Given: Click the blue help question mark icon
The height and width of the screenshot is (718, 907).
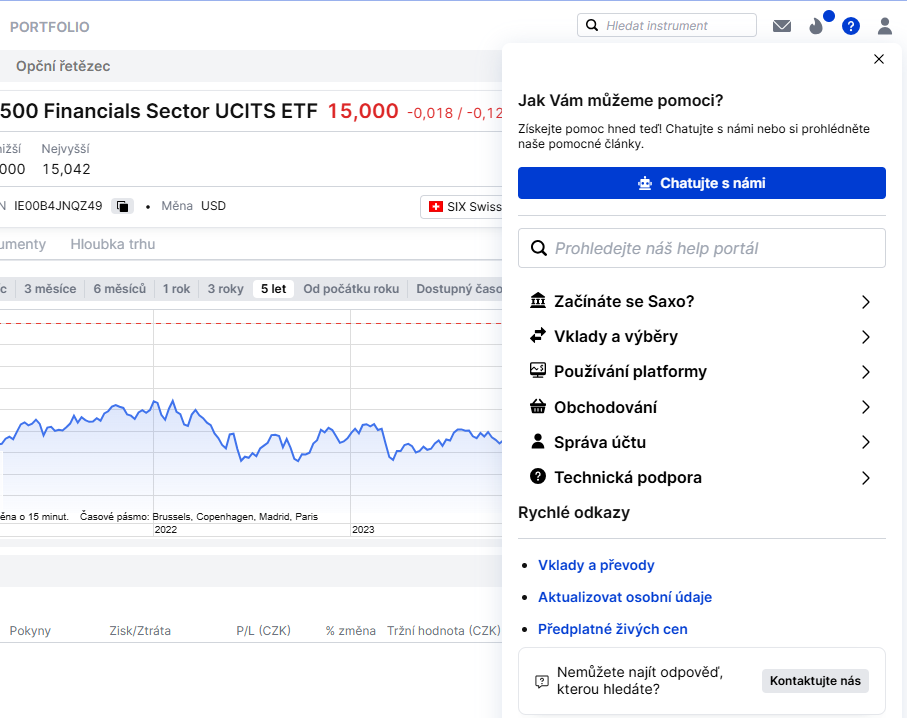Looking at the screenshot, I should [x=850, y=26].
